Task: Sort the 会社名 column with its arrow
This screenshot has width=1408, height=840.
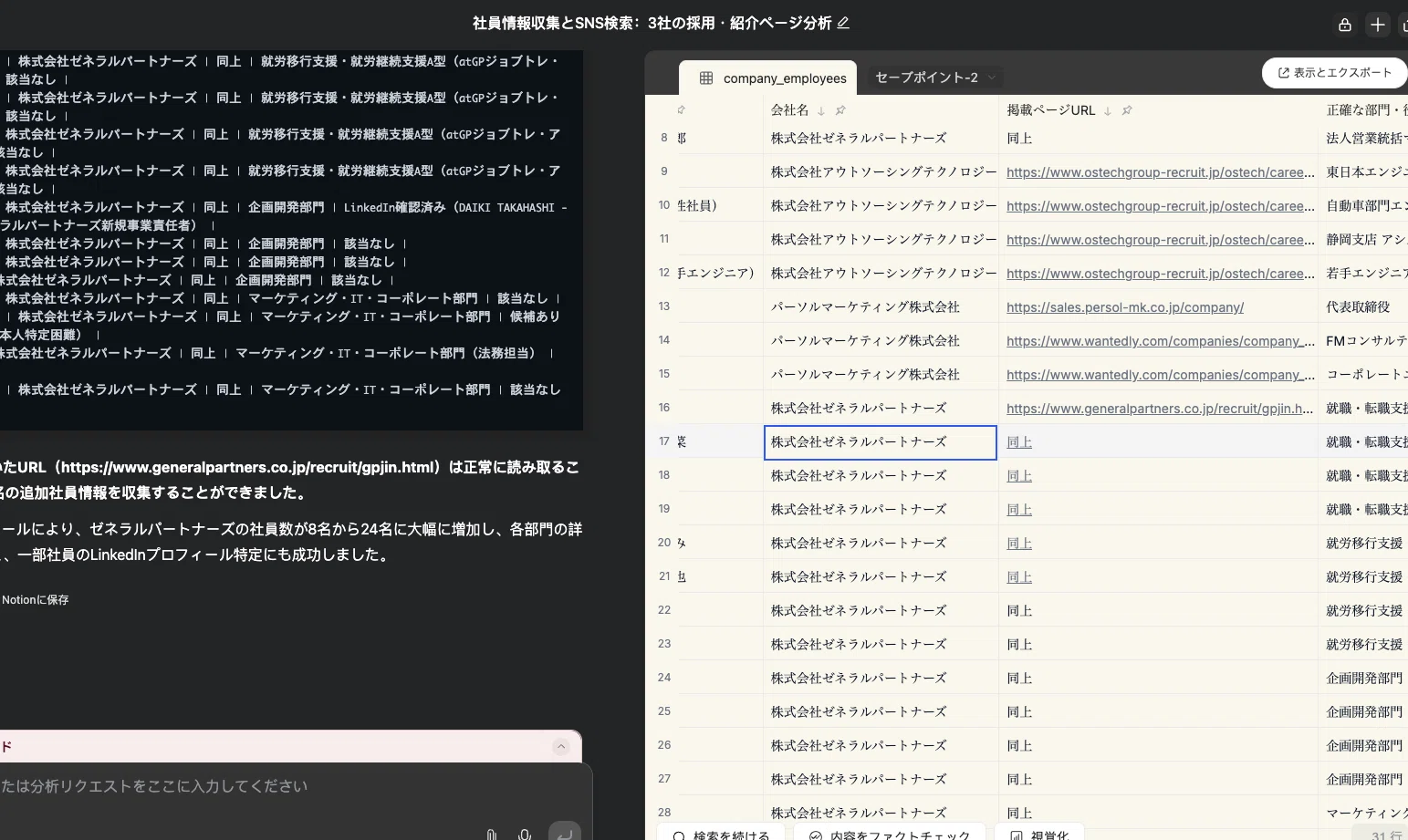Action: tap(821, 110)
